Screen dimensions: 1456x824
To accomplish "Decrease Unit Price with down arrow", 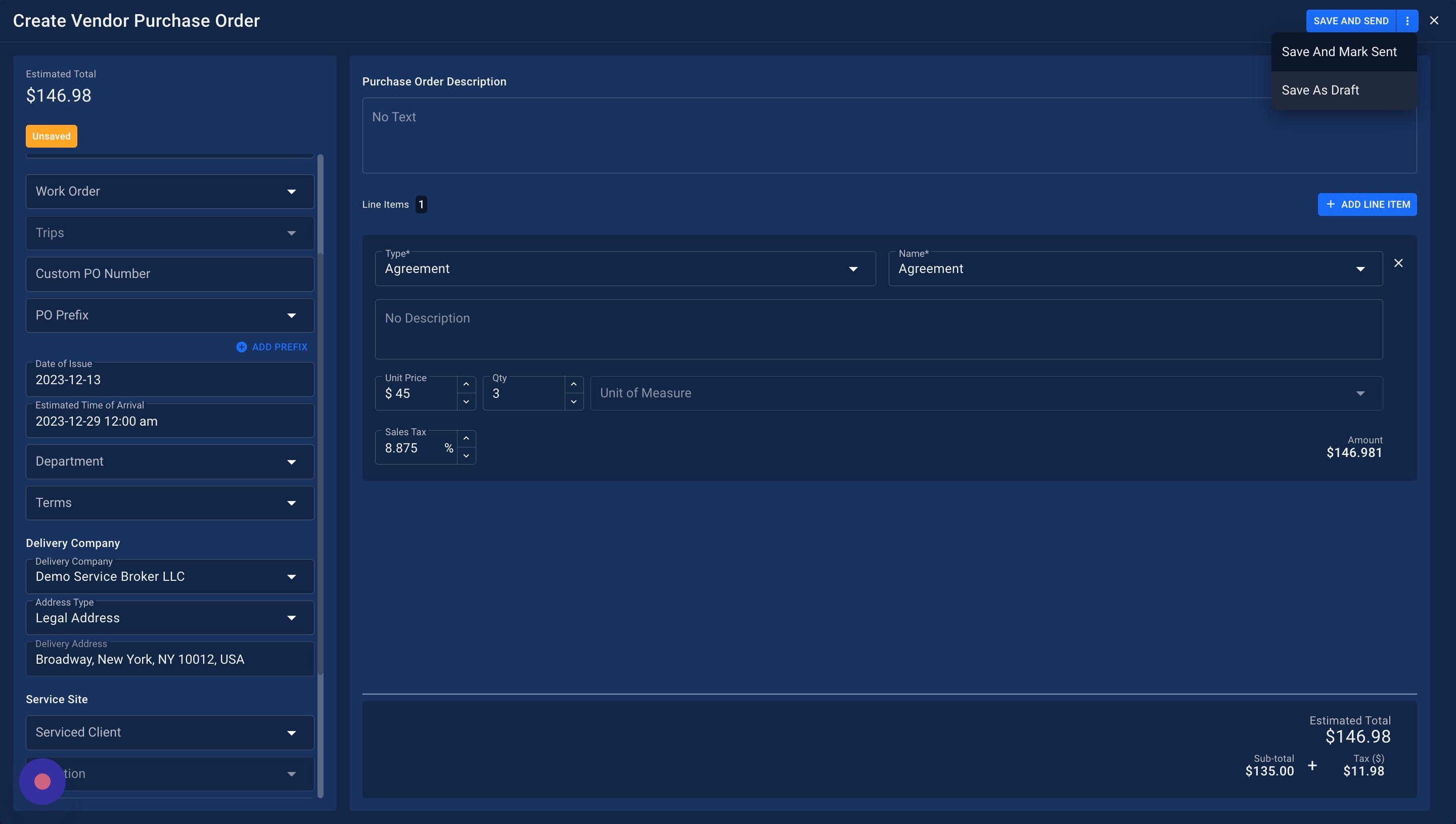I will point(466,402).
